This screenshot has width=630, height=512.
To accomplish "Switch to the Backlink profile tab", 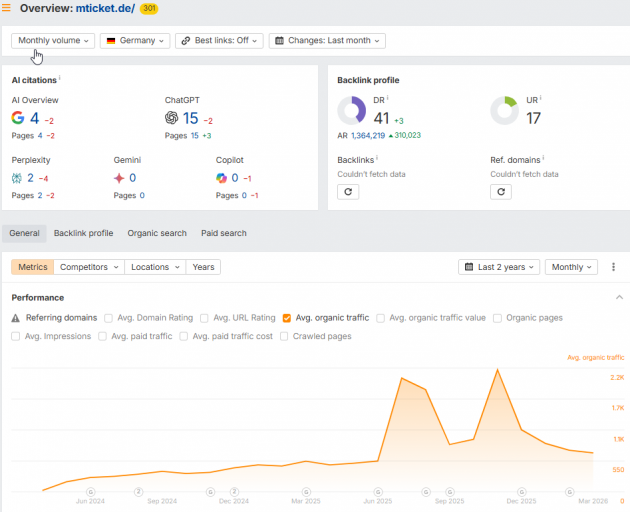I will 84,233.
